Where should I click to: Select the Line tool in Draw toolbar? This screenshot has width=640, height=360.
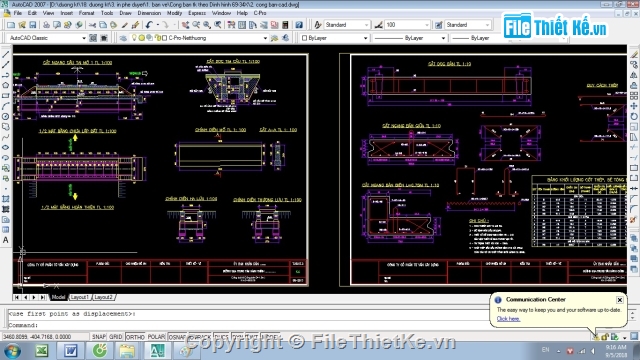[6, 54]
